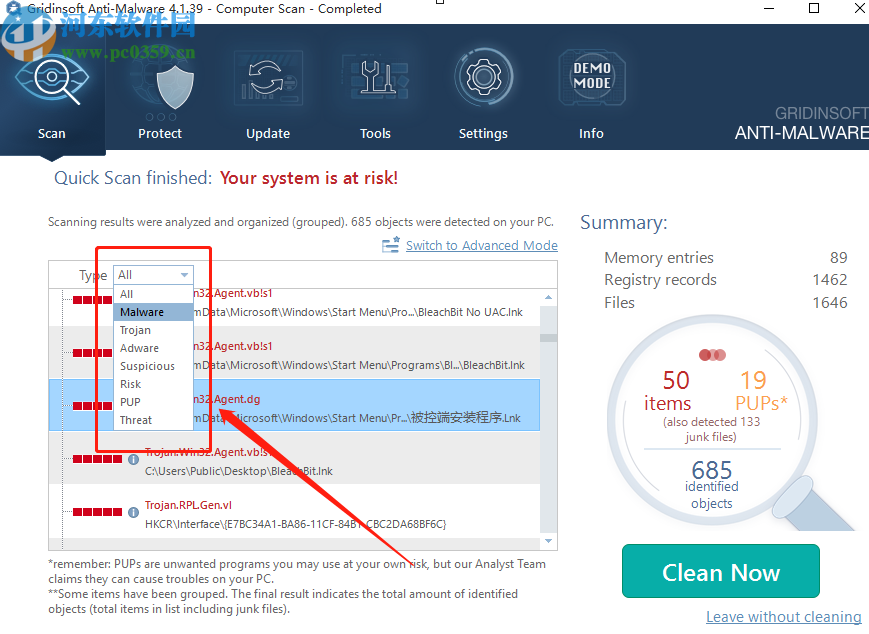Click Files count 1646
The width and height of the screenshot is (869, 634).
point(830,303)
